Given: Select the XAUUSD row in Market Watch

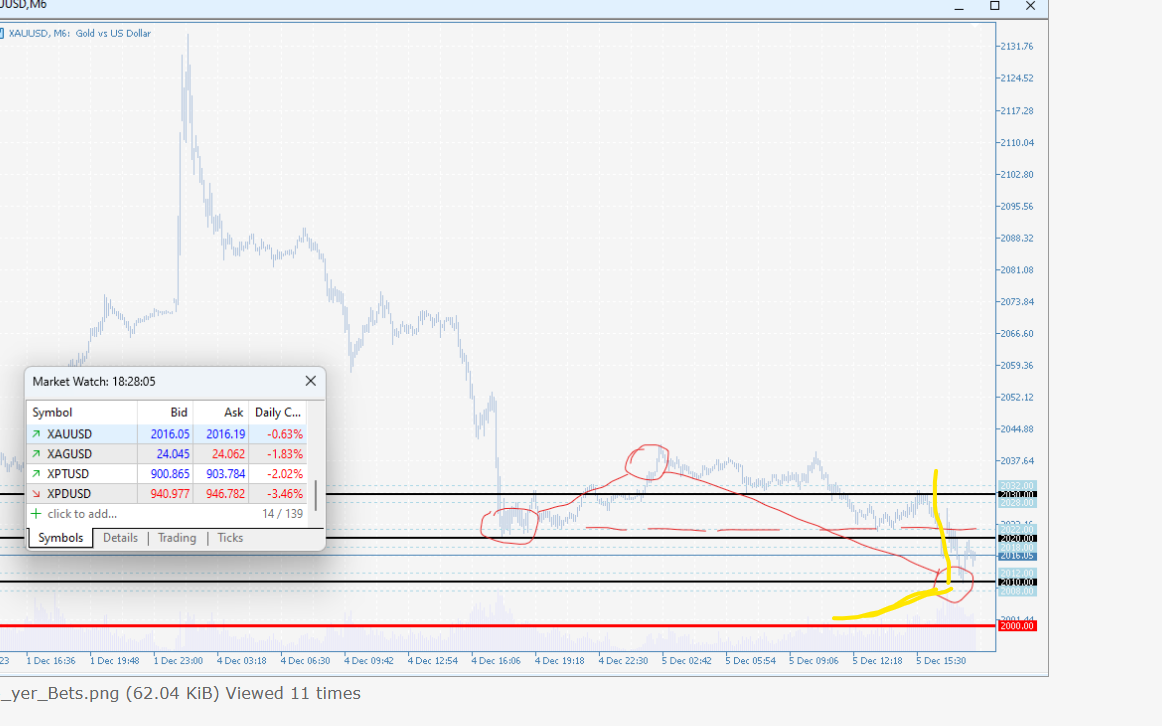Looking at the screenshot, I should (167, 434).
